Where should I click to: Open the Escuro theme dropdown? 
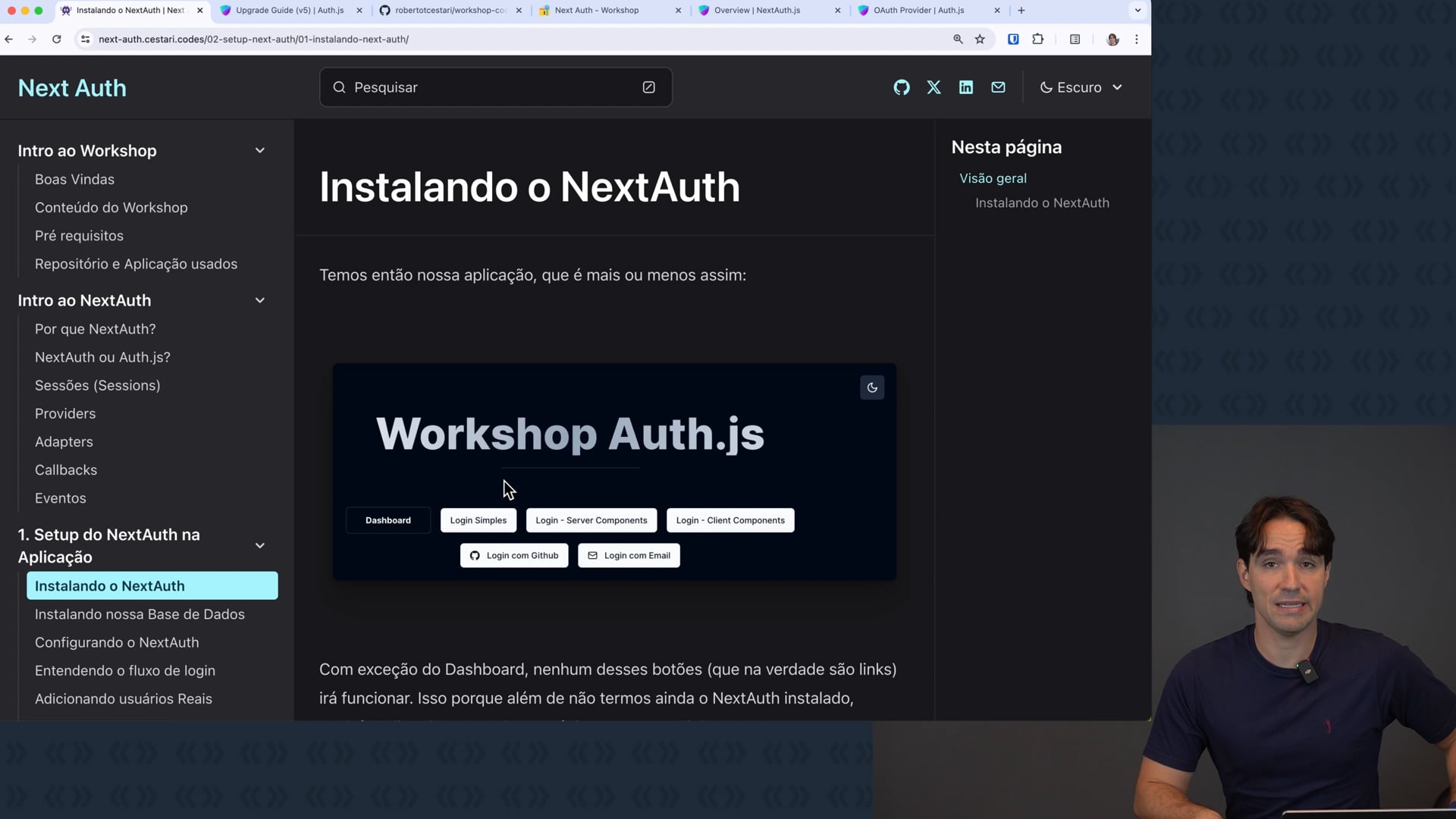point(1081,87)
